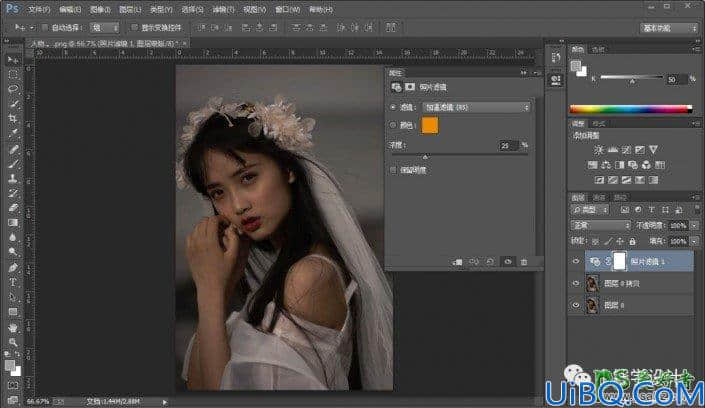This screenshot has height=408, width=705.
Task: Enable the 显示变换控件 checkbox
Action: pyautogui.click(x=134, y=27)
